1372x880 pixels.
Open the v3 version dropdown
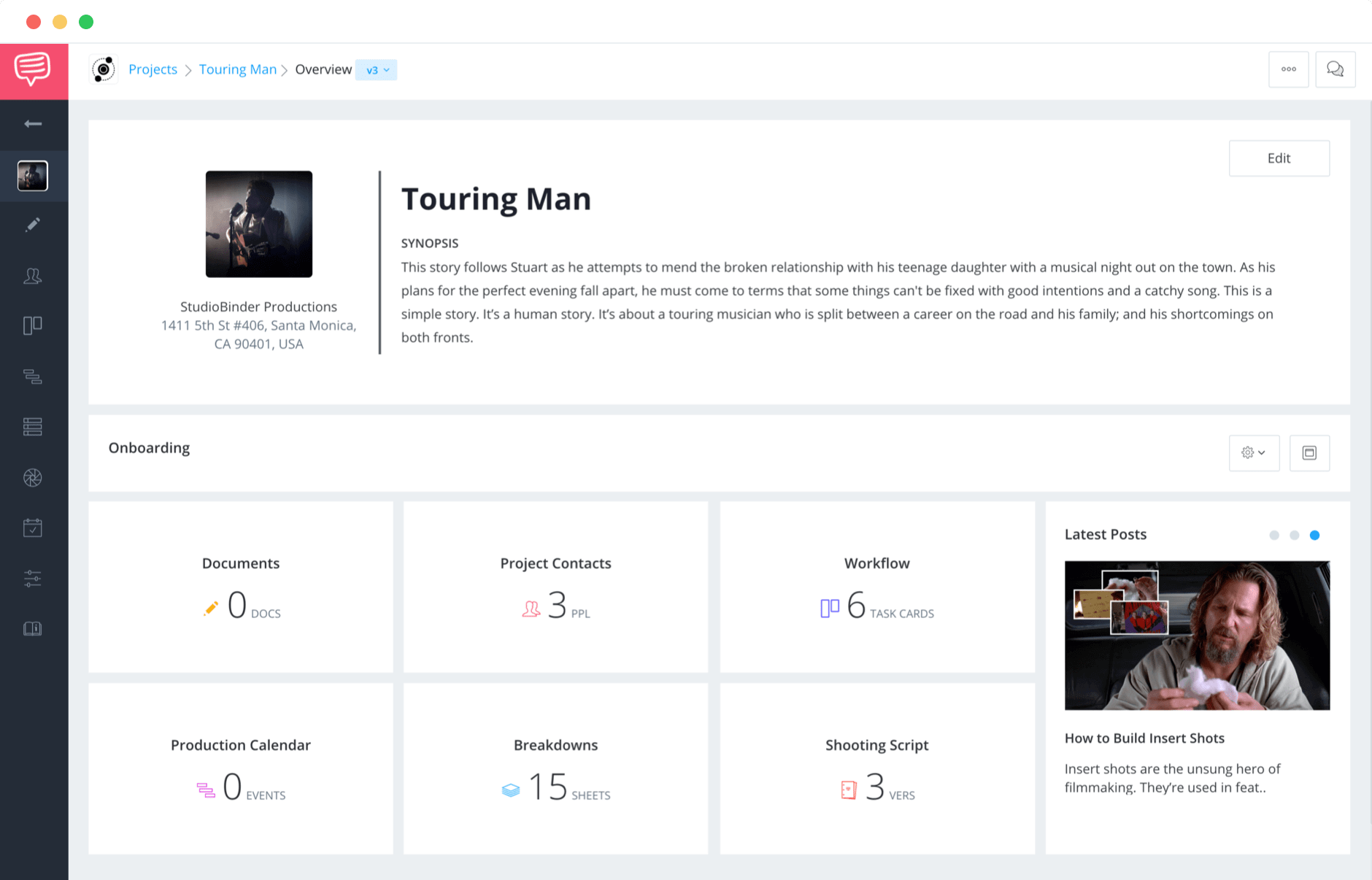(x=376, y=70)
